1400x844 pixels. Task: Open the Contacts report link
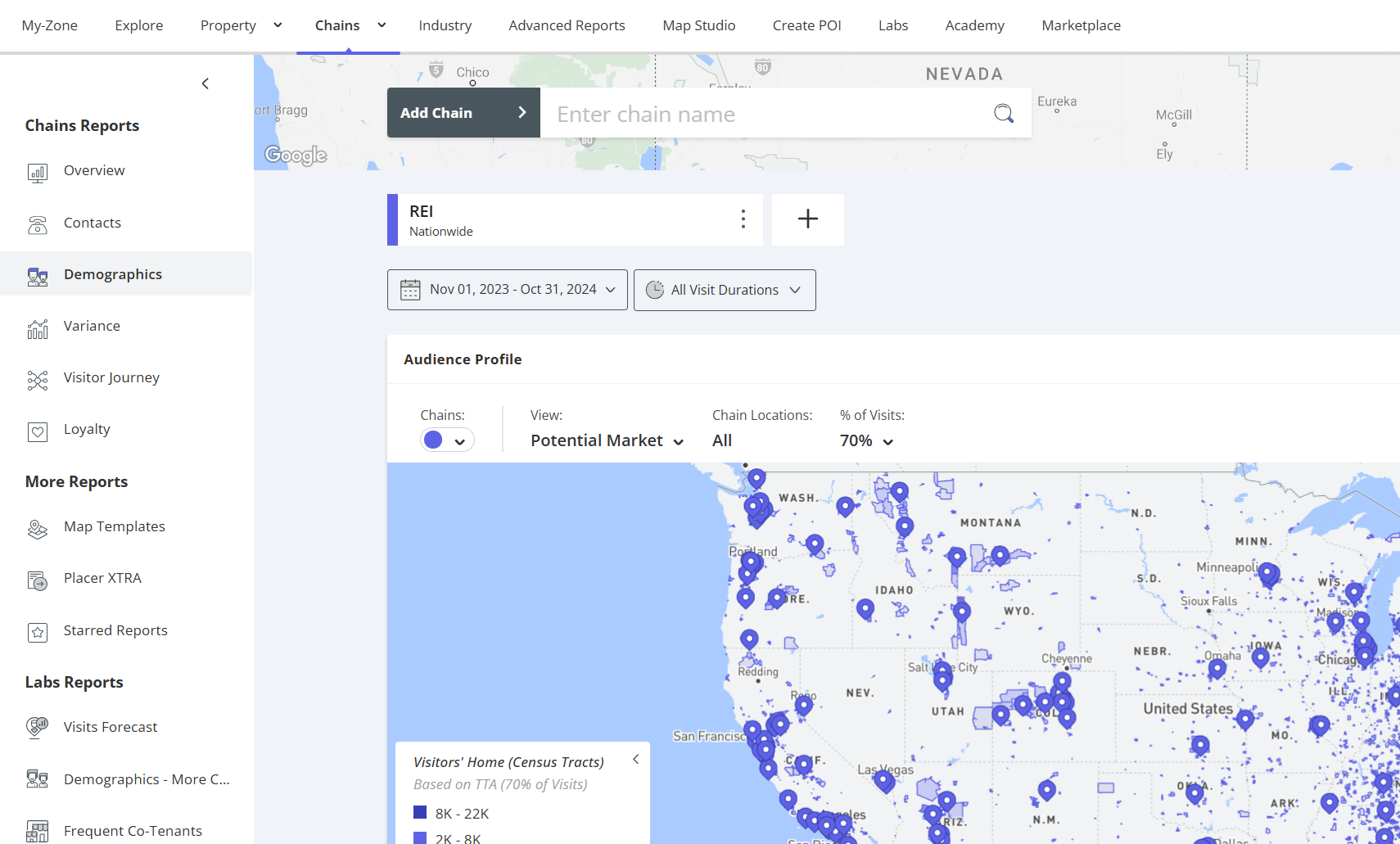point(93,223)
